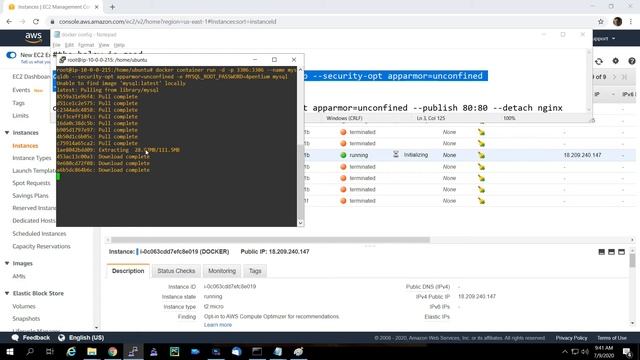Click the Feedback speech bubble icon
Screen dimensions: 640x360
coord(16,338)
